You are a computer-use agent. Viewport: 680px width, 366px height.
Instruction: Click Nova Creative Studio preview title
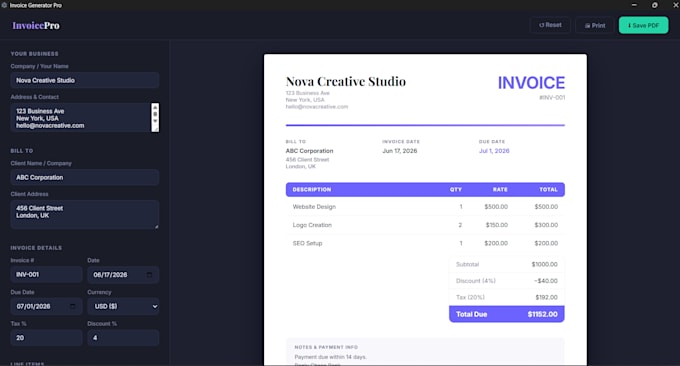pyautogui.click(x=346, y=82)
